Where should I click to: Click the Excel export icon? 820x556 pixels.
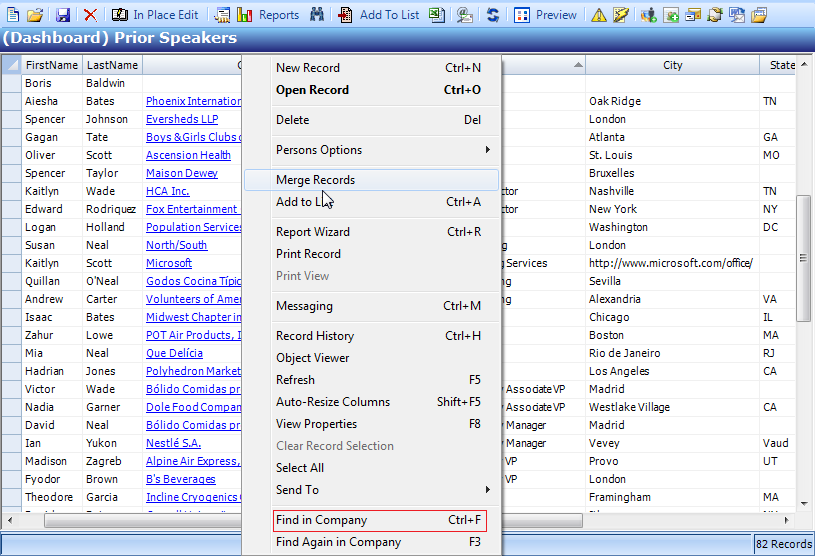[x=437, y=15]
